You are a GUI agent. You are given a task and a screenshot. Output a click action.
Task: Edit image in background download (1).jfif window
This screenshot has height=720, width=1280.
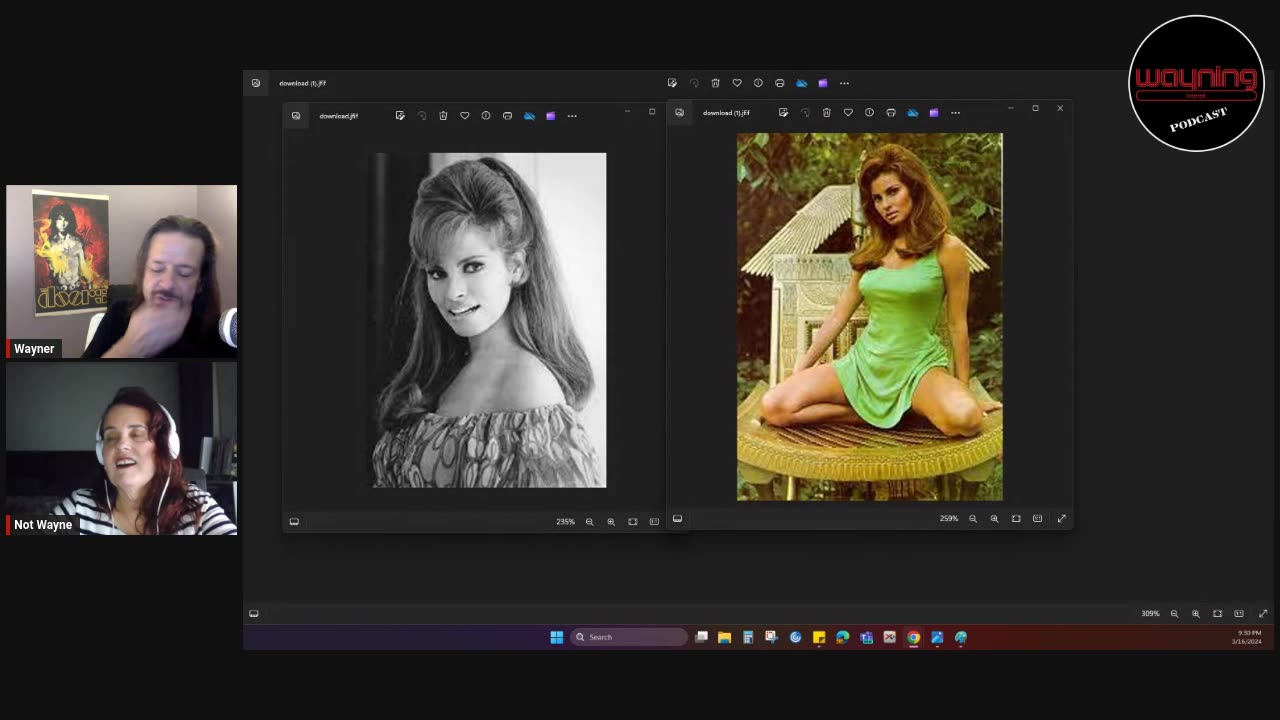(x=672, y=83)
